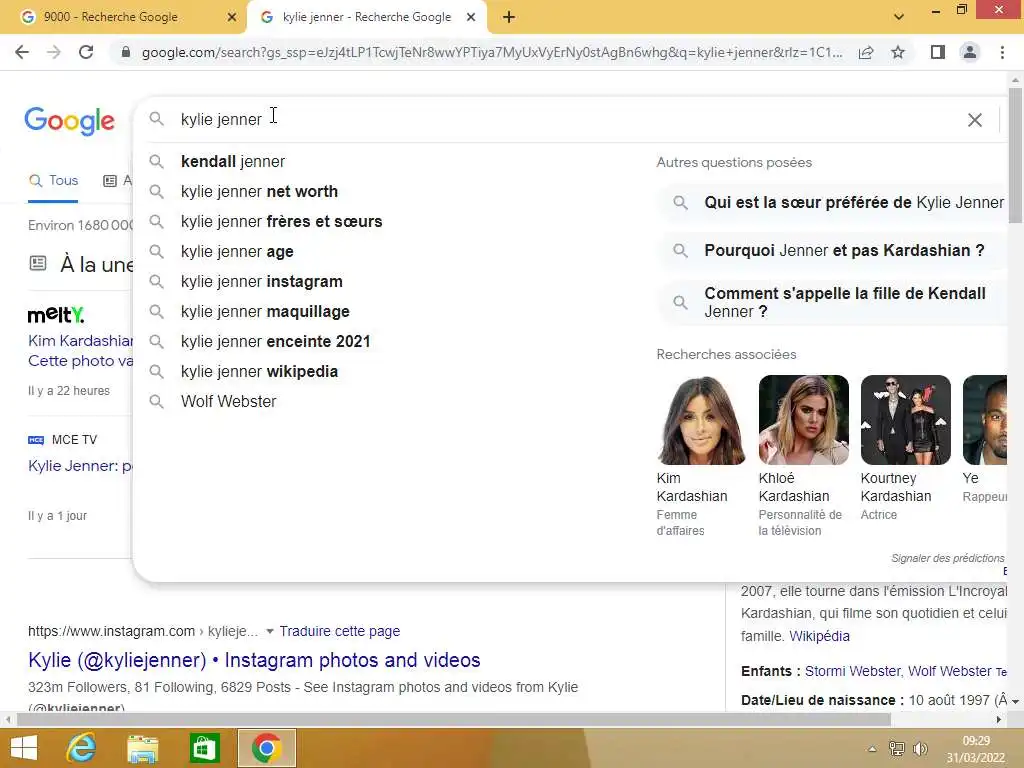This screenshot has width=1024, height=768.
Task: Click the address bar URL
Action: click(492, 52)
